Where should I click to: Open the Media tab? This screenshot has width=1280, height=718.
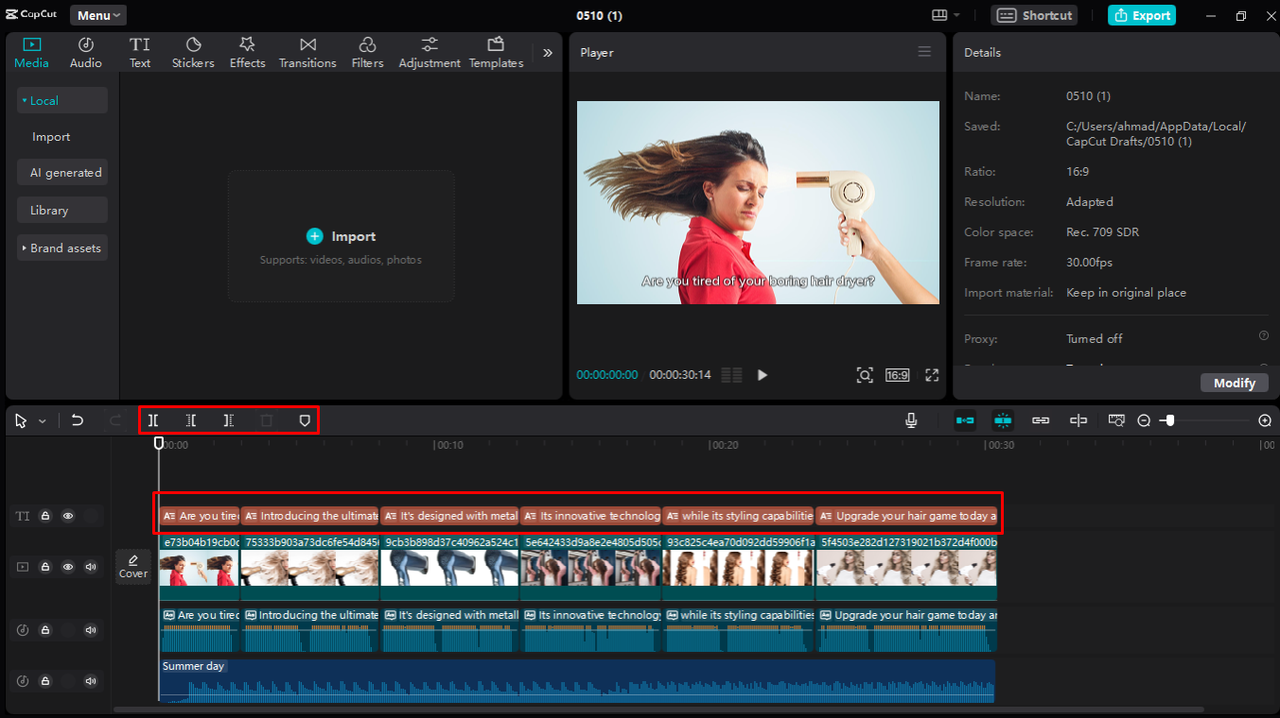pos(31,52)
